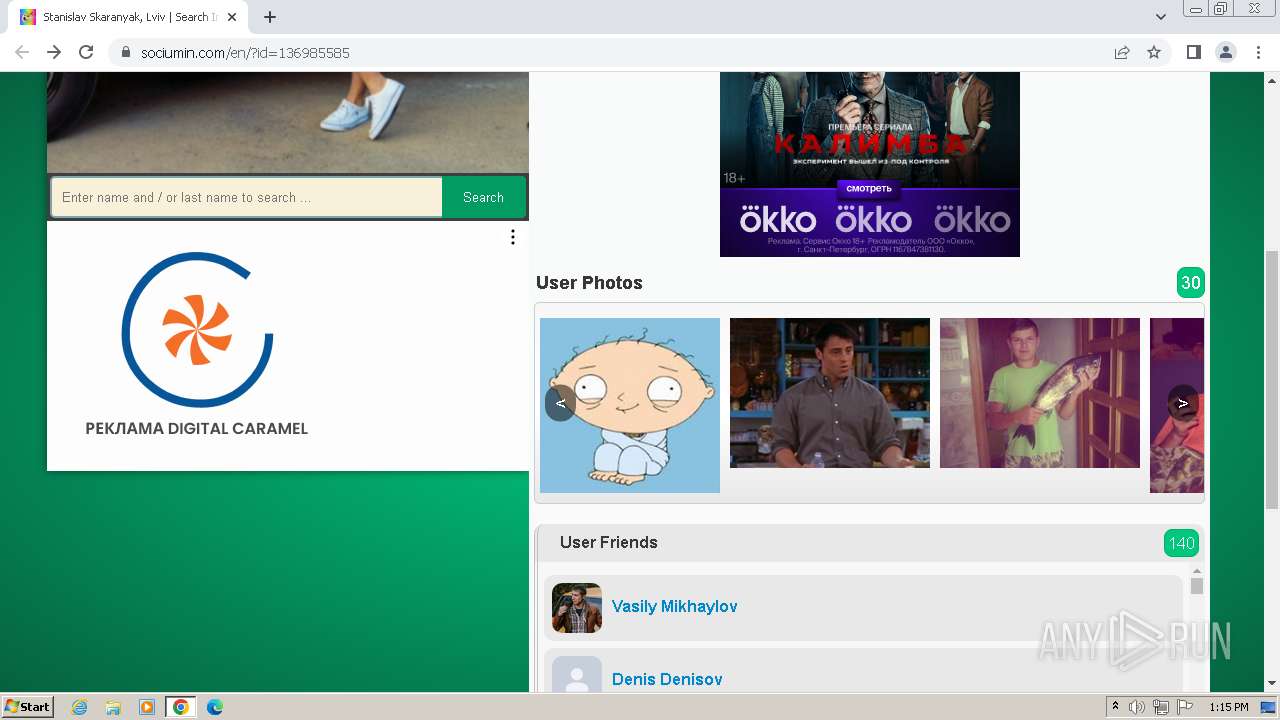Bookmark this page with the star icon

[x=1154, y=53]
